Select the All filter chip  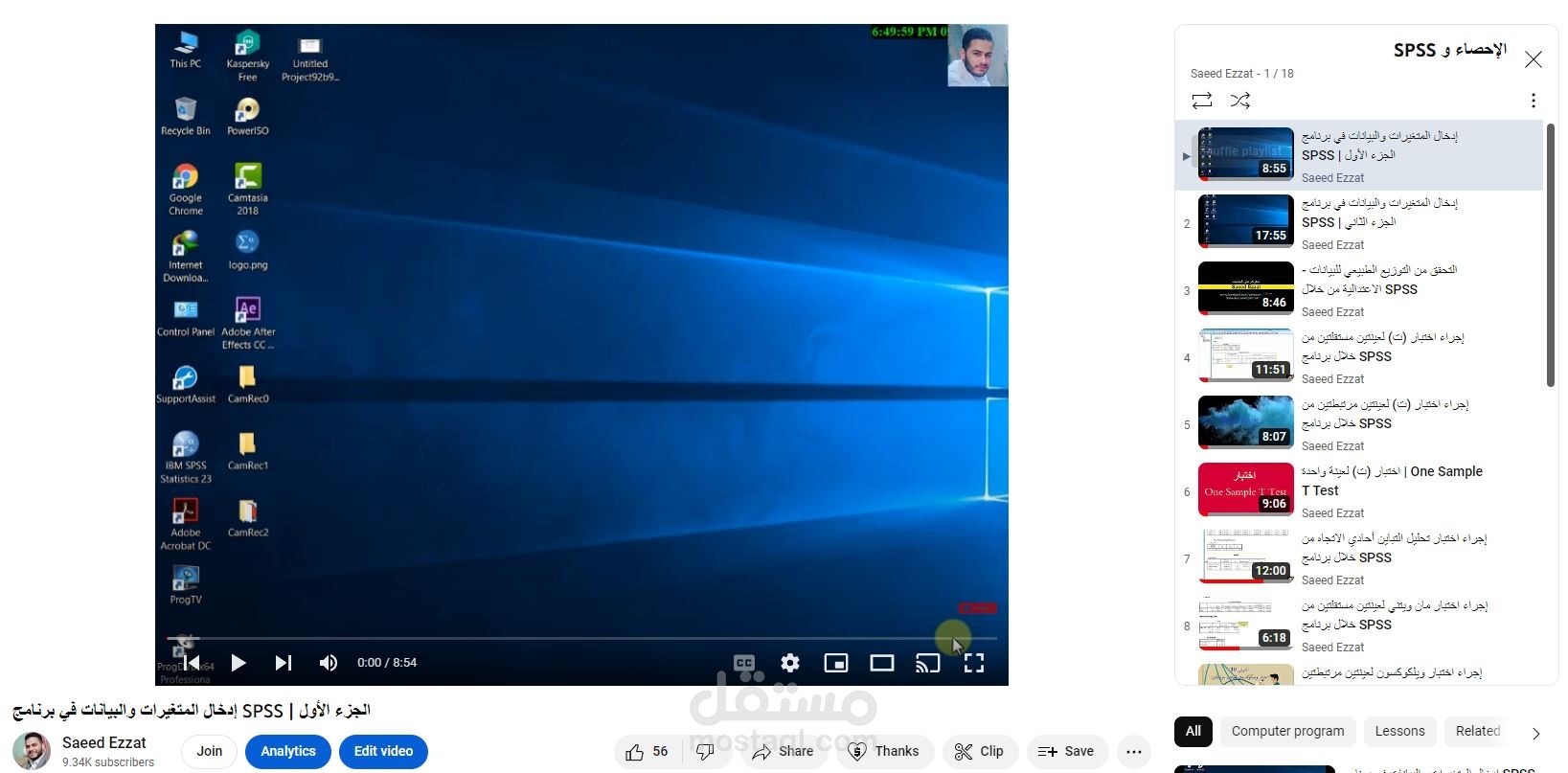pyautogui.click(x=1193, y=731)
